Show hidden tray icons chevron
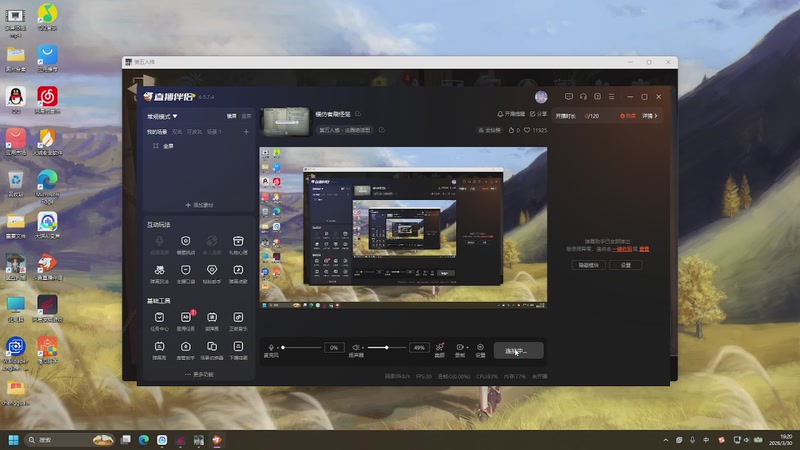The height and width of the screenshot is (450, 800). [665, 440]
